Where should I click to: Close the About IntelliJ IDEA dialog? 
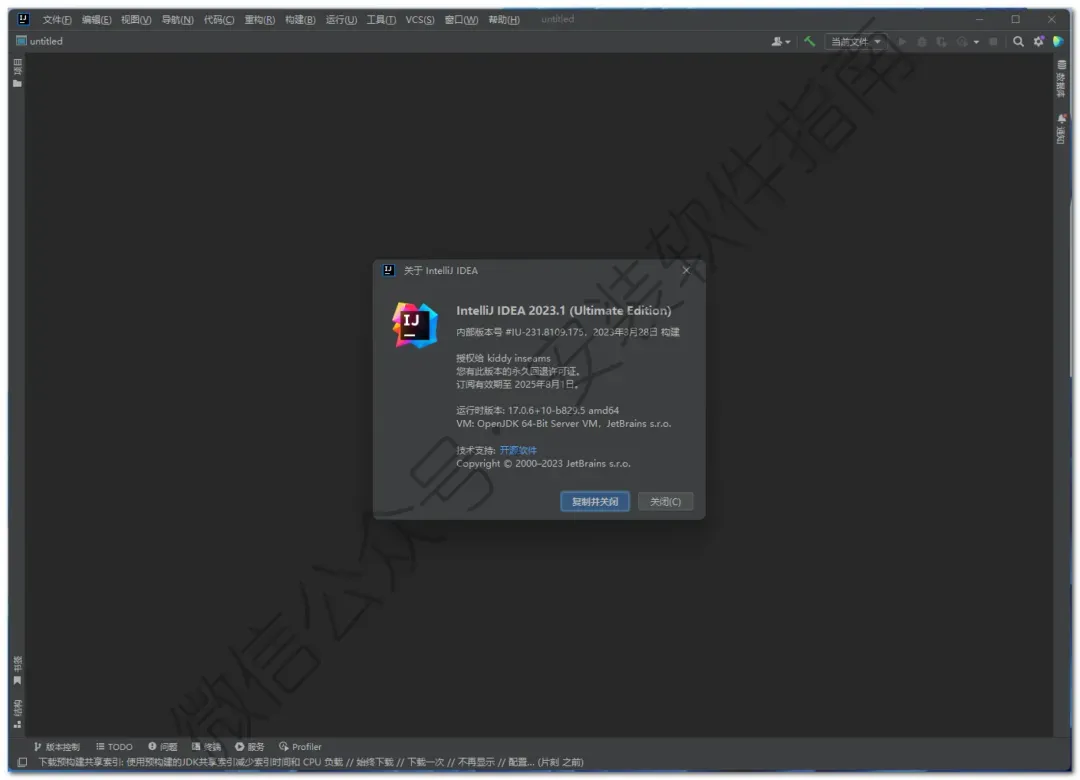coord(686,270)
